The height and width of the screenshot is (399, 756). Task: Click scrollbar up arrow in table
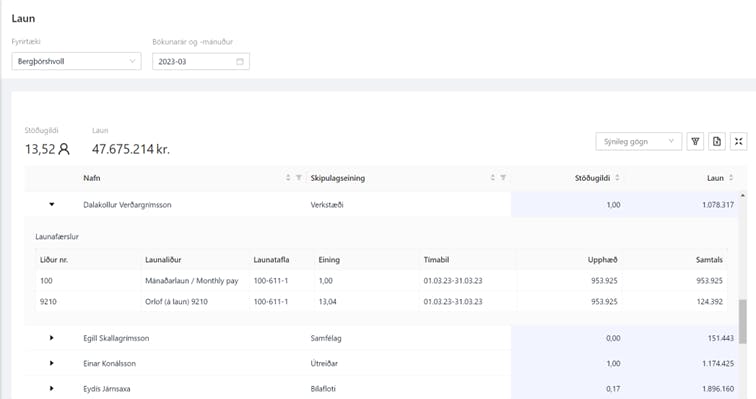[x=742, y=196]
